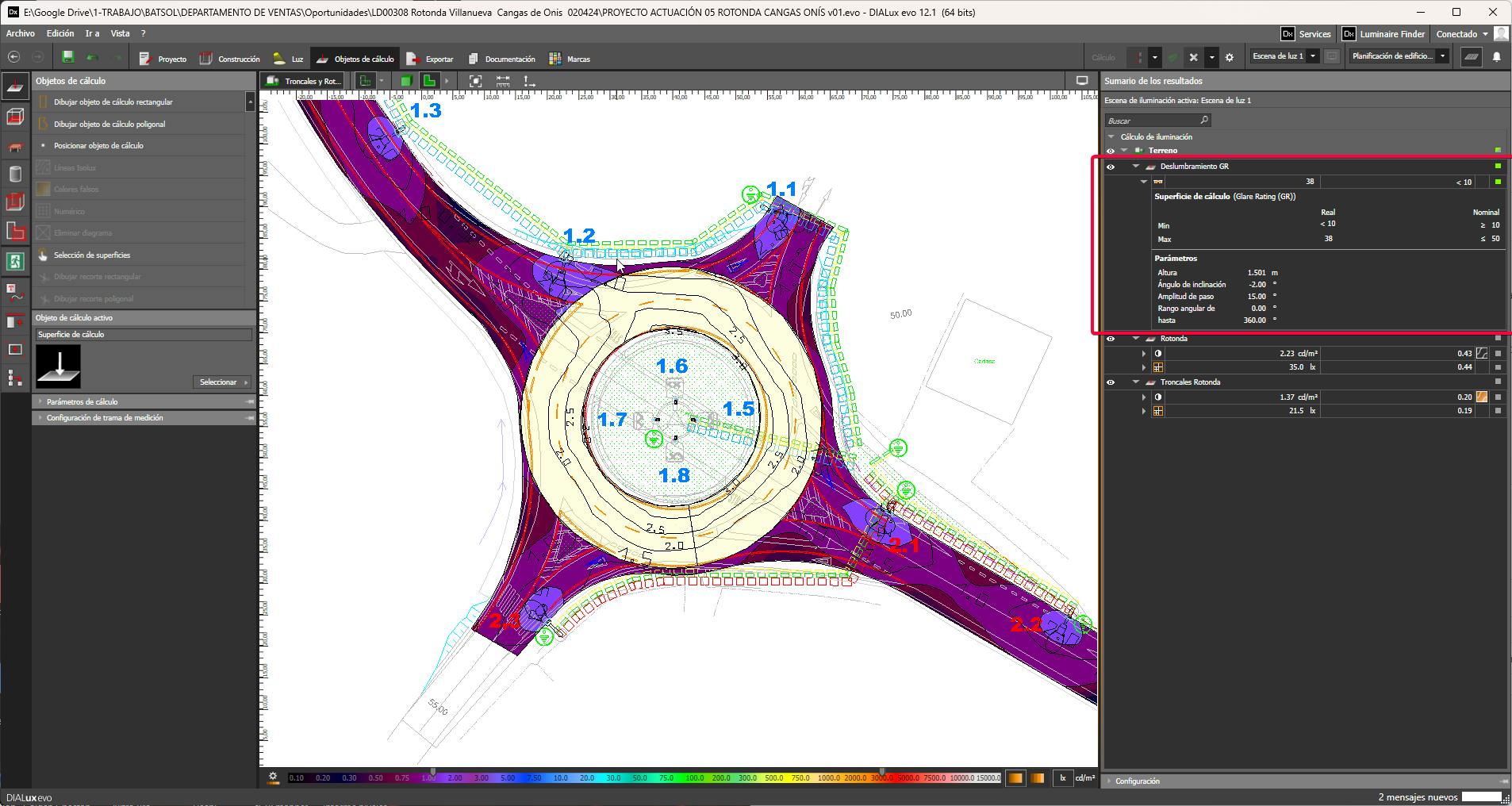The image size is (1512, 806).
Task: Click the zoom-to-fit view icon
Action: (x=475, y=81)
